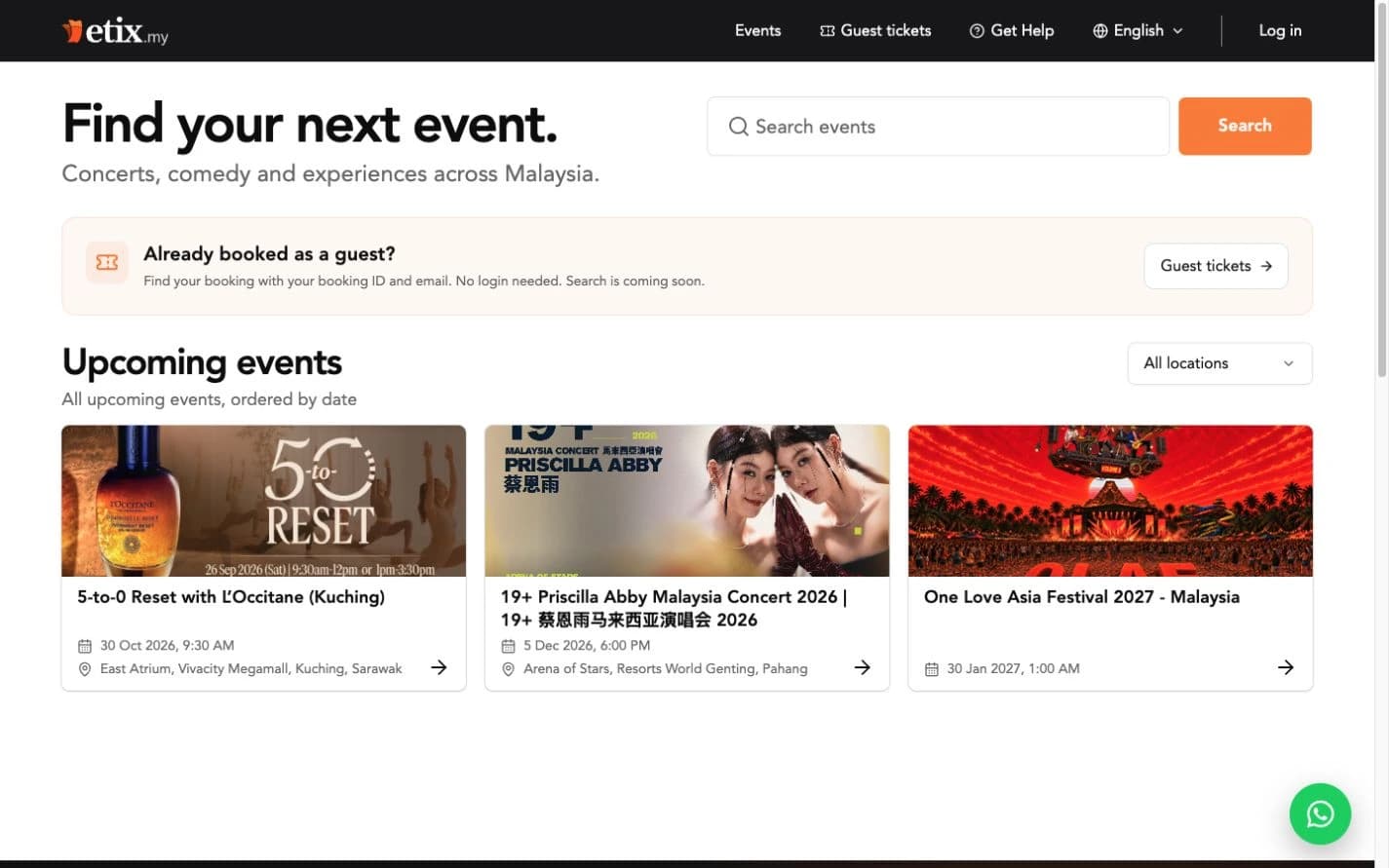Open Guest tickets in the navigation bar
Screen dimensions: 1389x868
tap(875, 30)
